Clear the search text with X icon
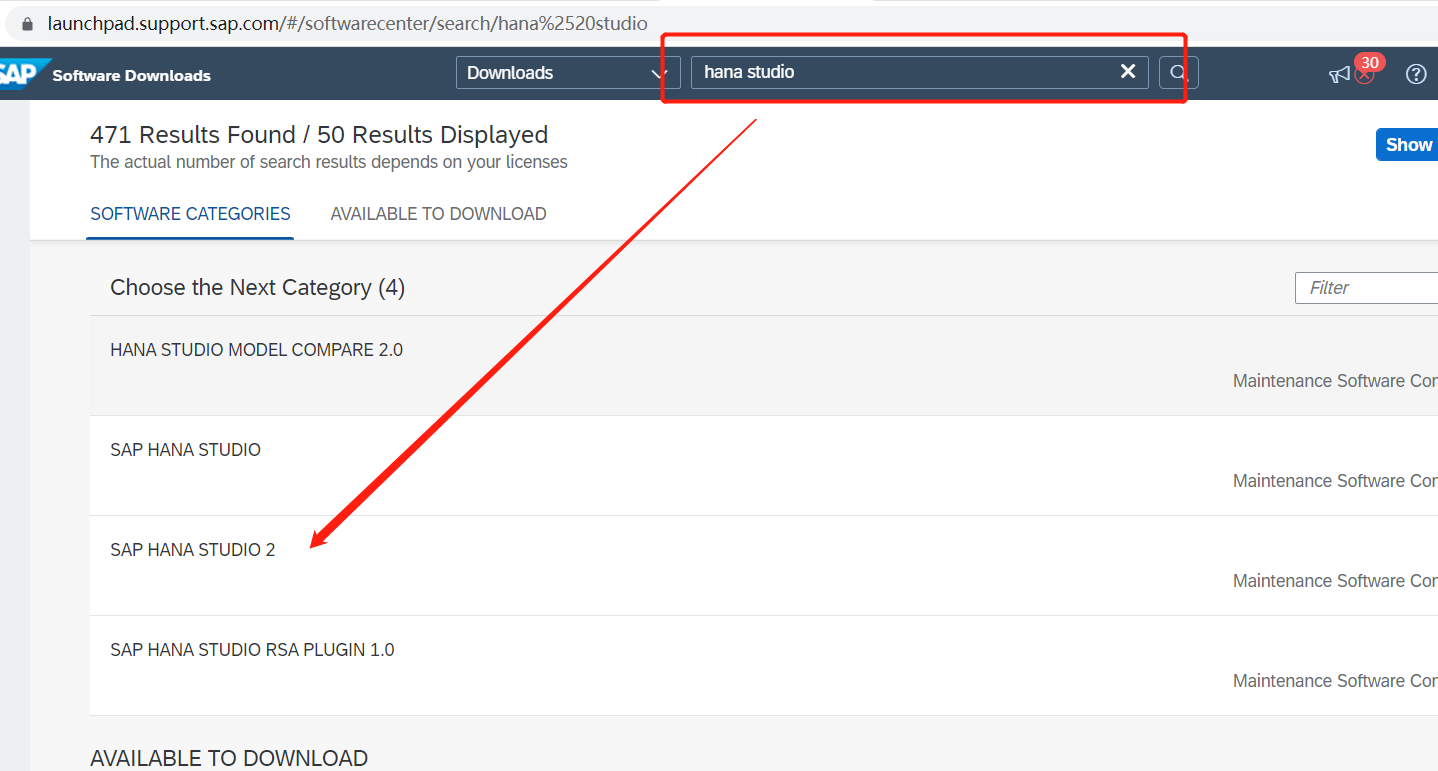The width and height of the screenshot is (1438, 771). [1128, 72]
